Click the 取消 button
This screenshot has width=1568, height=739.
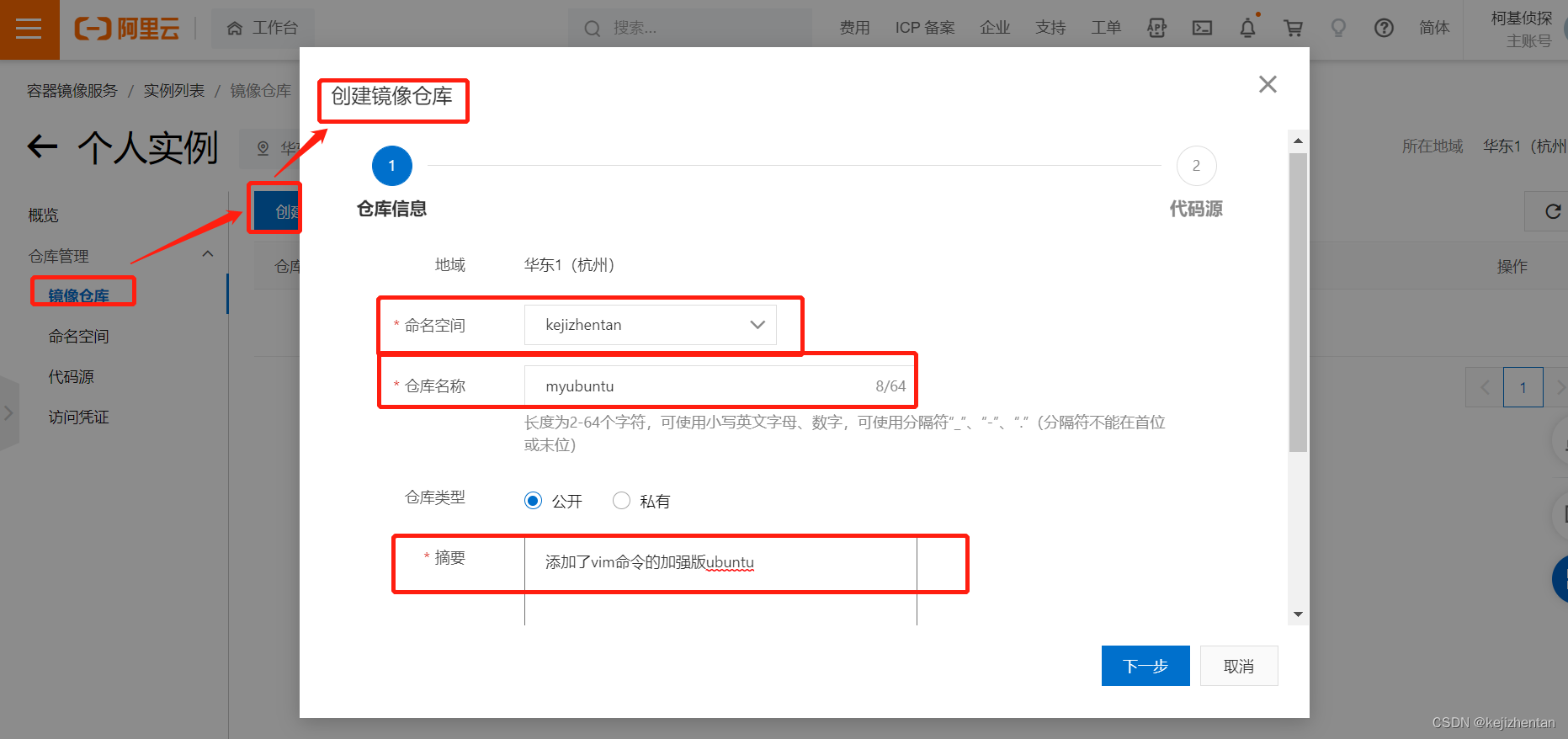[x=1239, y=666]
